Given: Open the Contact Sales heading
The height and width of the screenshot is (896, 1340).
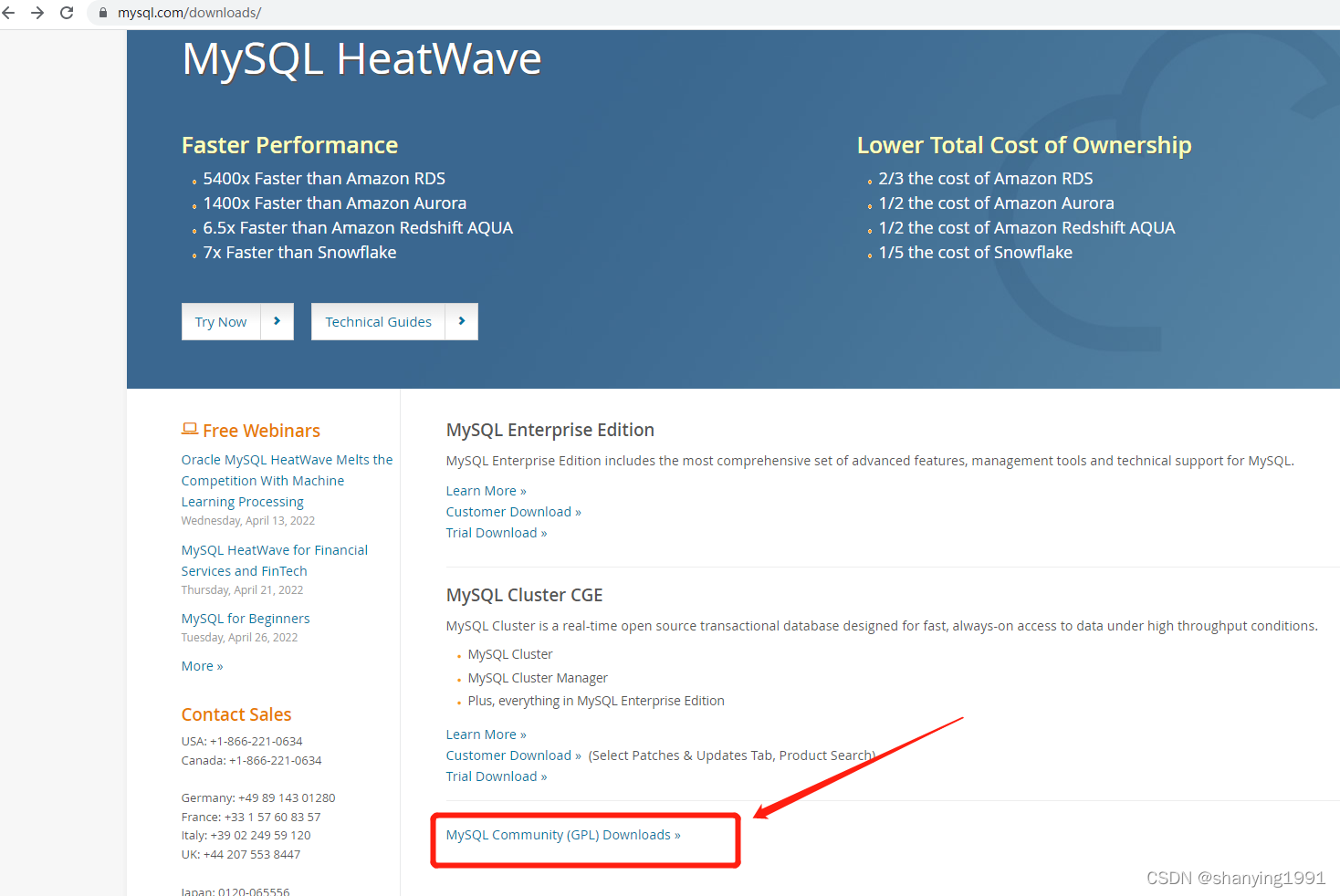Looking at the screenshot, I should [x=236, y=714].
